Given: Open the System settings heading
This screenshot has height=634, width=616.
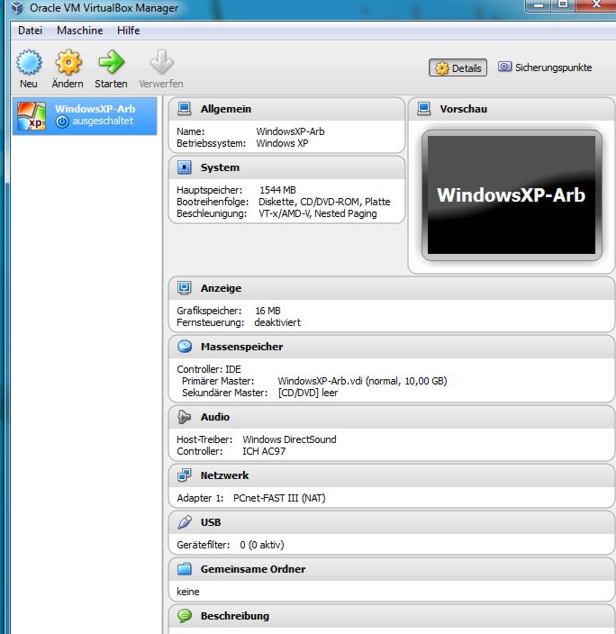Looking at the screenshot, I should [x=220, y=167].
